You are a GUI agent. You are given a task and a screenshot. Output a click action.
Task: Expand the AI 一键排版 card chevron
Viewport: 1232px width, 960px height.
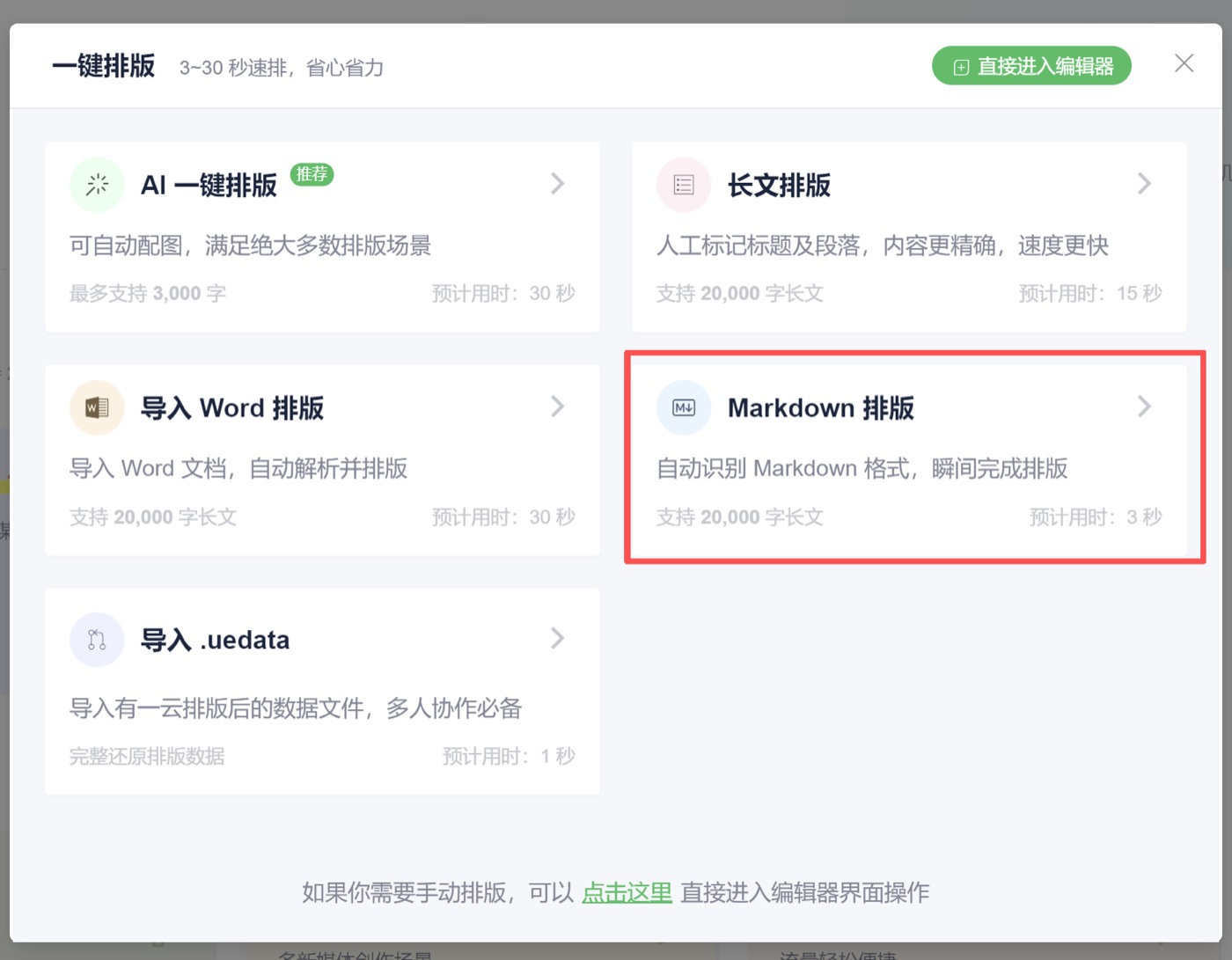557,184
